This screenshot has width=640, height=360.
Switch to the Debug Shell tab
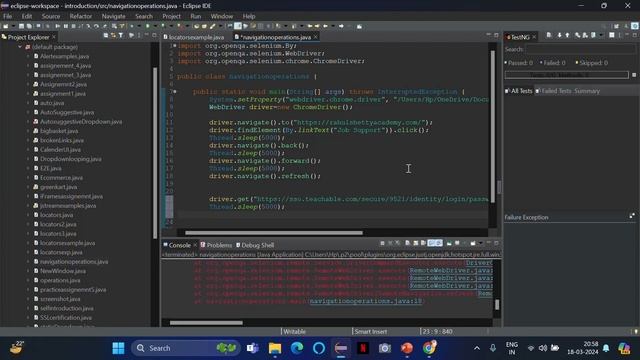pos(255,245)
